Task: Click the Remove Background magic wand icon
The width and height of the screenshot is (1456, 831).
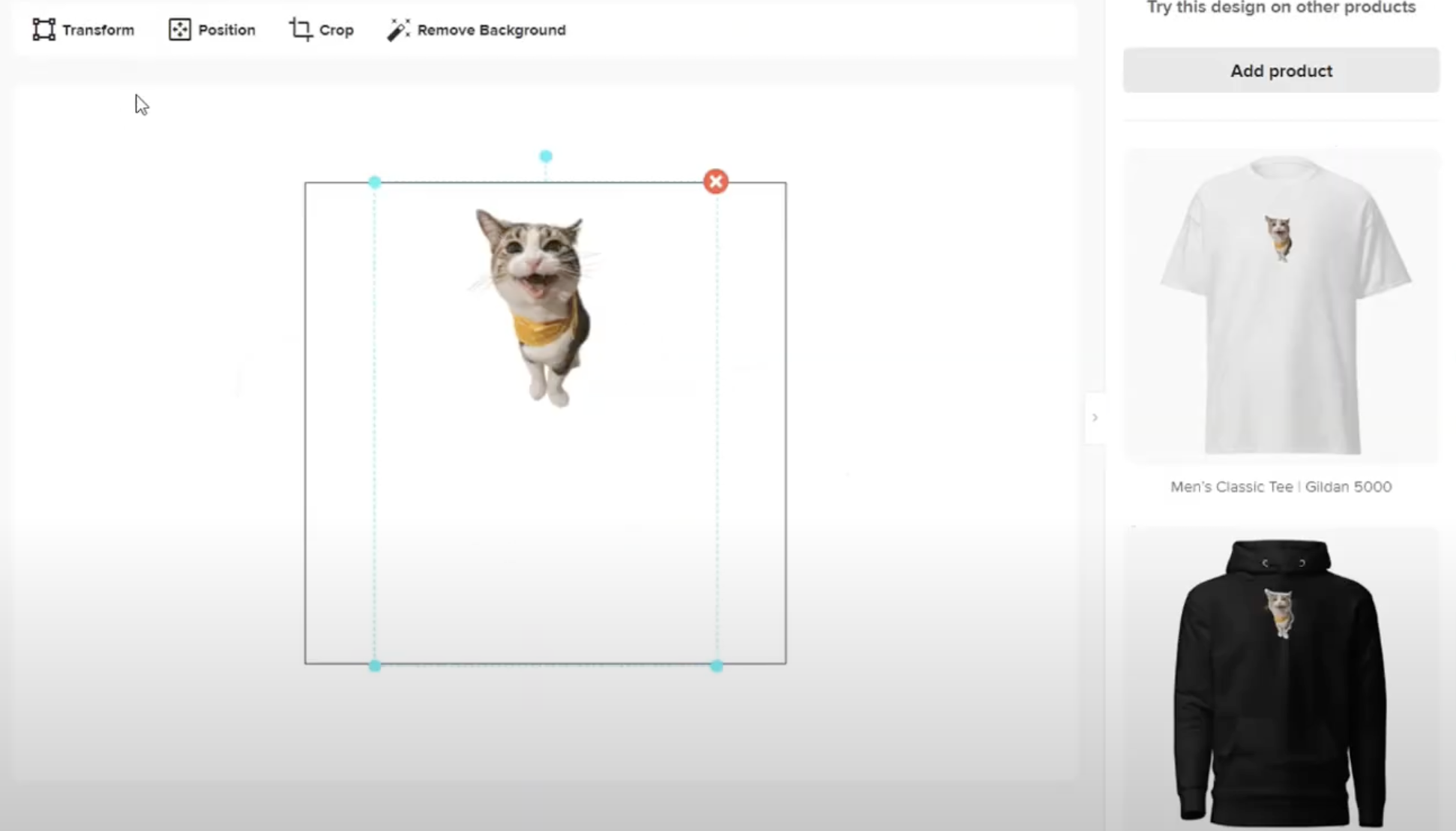Action: (398, 30)
